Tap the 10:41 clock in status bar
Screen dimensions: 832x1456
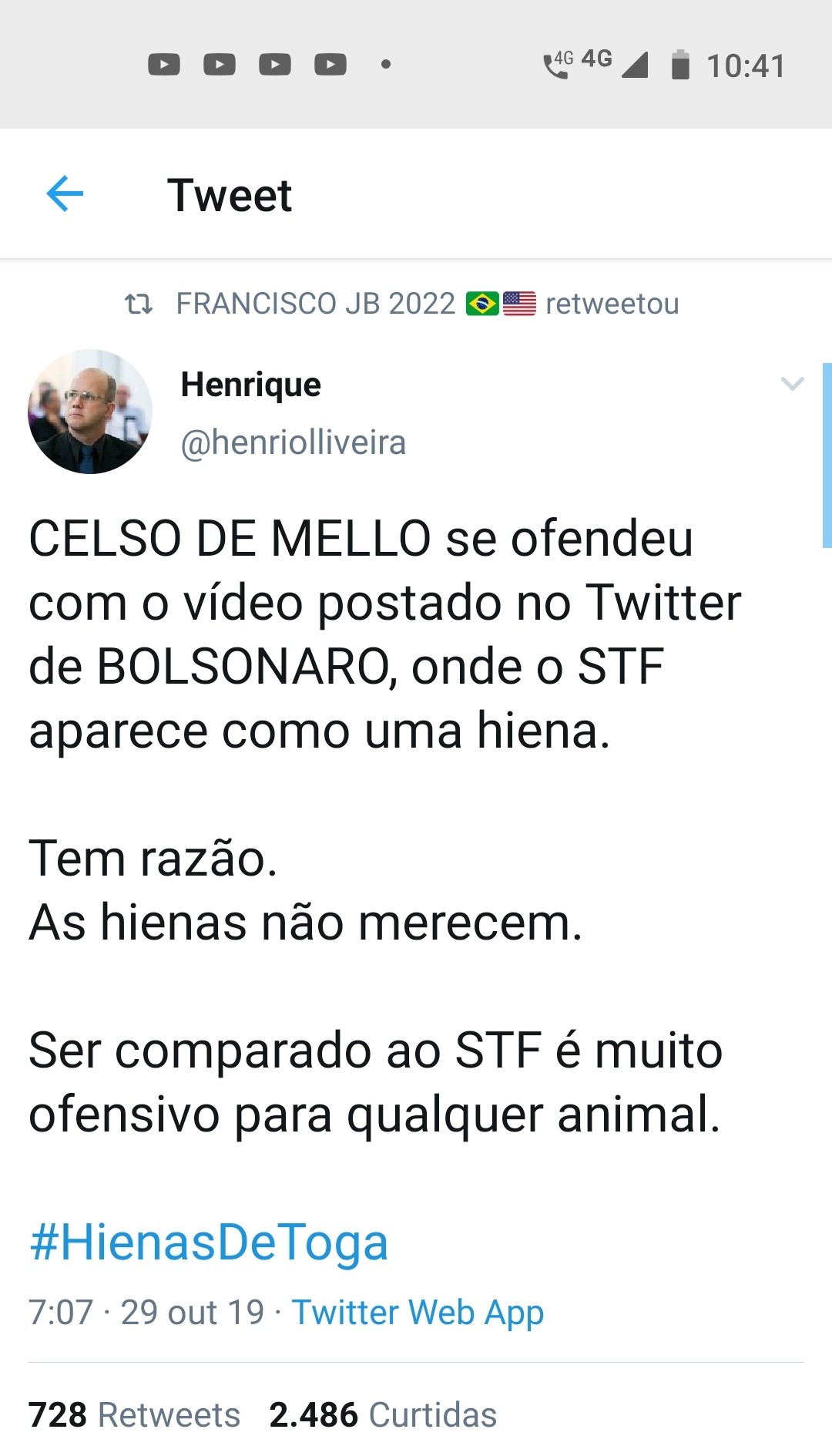[x=746, y=66]
